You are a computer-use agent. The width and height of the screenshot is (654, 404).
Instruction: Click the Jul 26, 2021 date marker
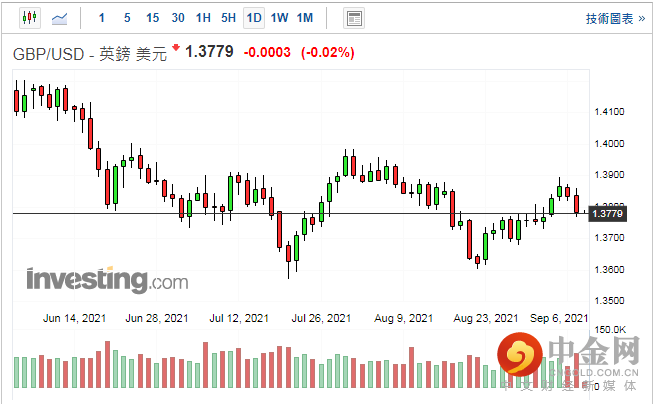tap(323, 318)
